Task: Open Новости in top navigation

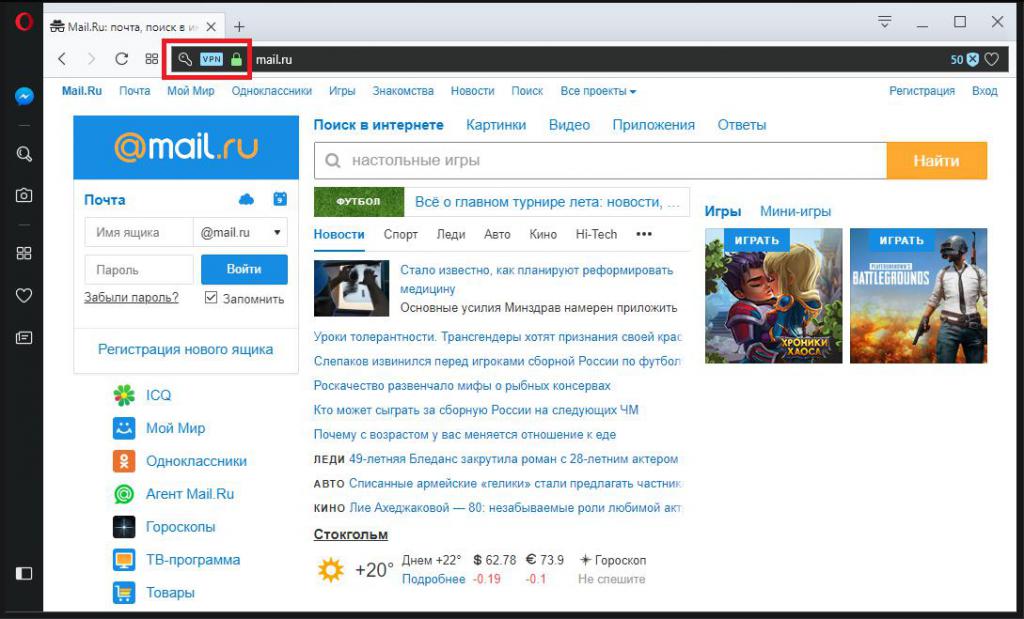Action: (x=472, y=91)
